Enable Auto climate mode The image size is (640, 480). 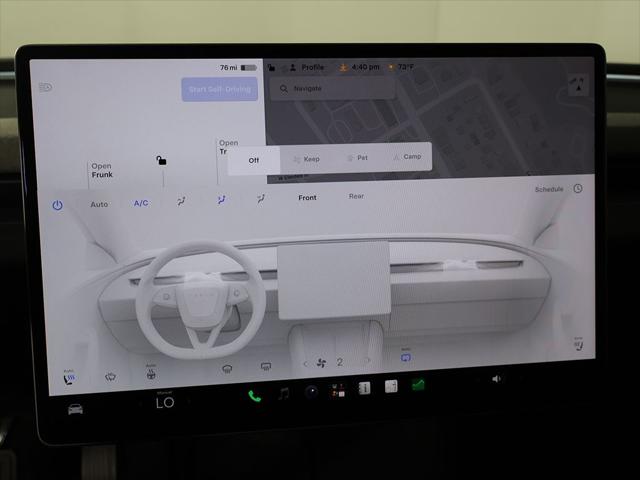pyautogui.click(x=99, y=204)
